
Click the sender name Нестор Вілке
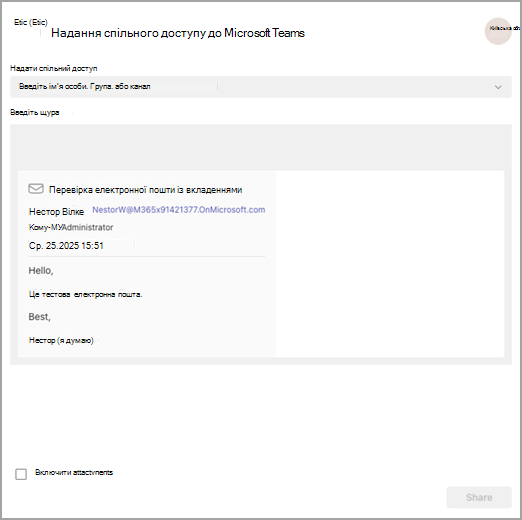[56, 212]
